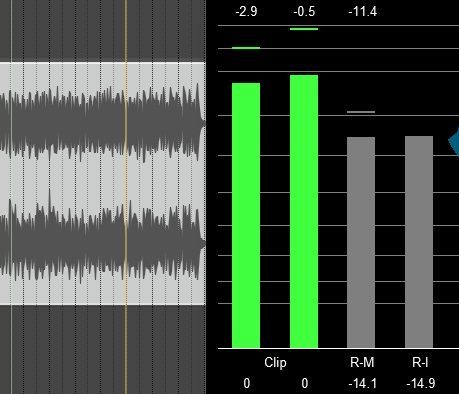The width and height of the screenshot is (459, 394).
Task: Click the Clip label under the peak meters
Action: [x=275, y=363]
